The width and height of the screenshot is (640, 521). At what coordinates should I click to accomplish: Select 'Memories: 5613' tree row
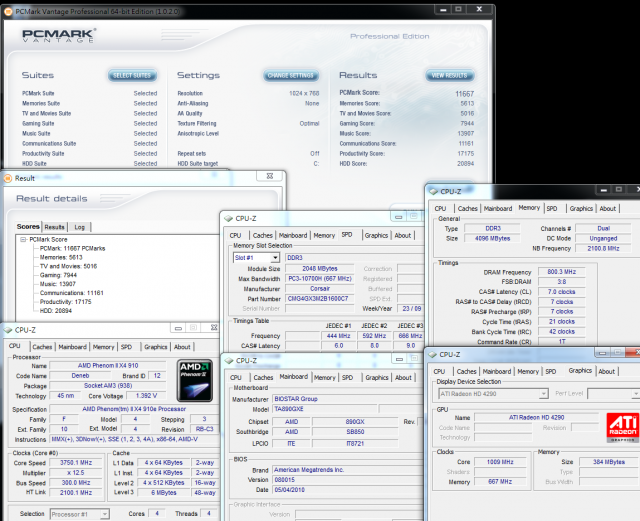[61, 257]
